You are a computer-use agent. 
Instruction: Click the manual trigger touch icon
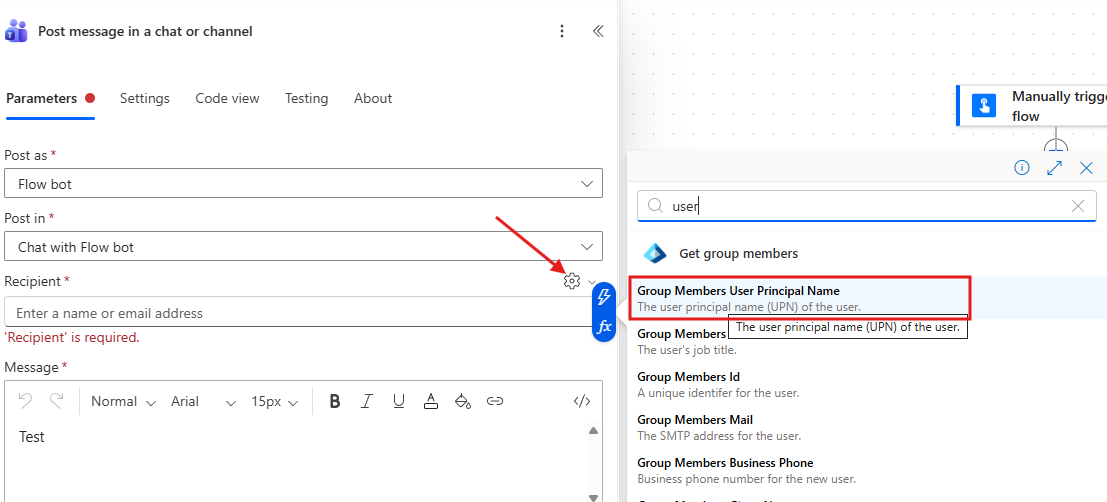(983, 105)
